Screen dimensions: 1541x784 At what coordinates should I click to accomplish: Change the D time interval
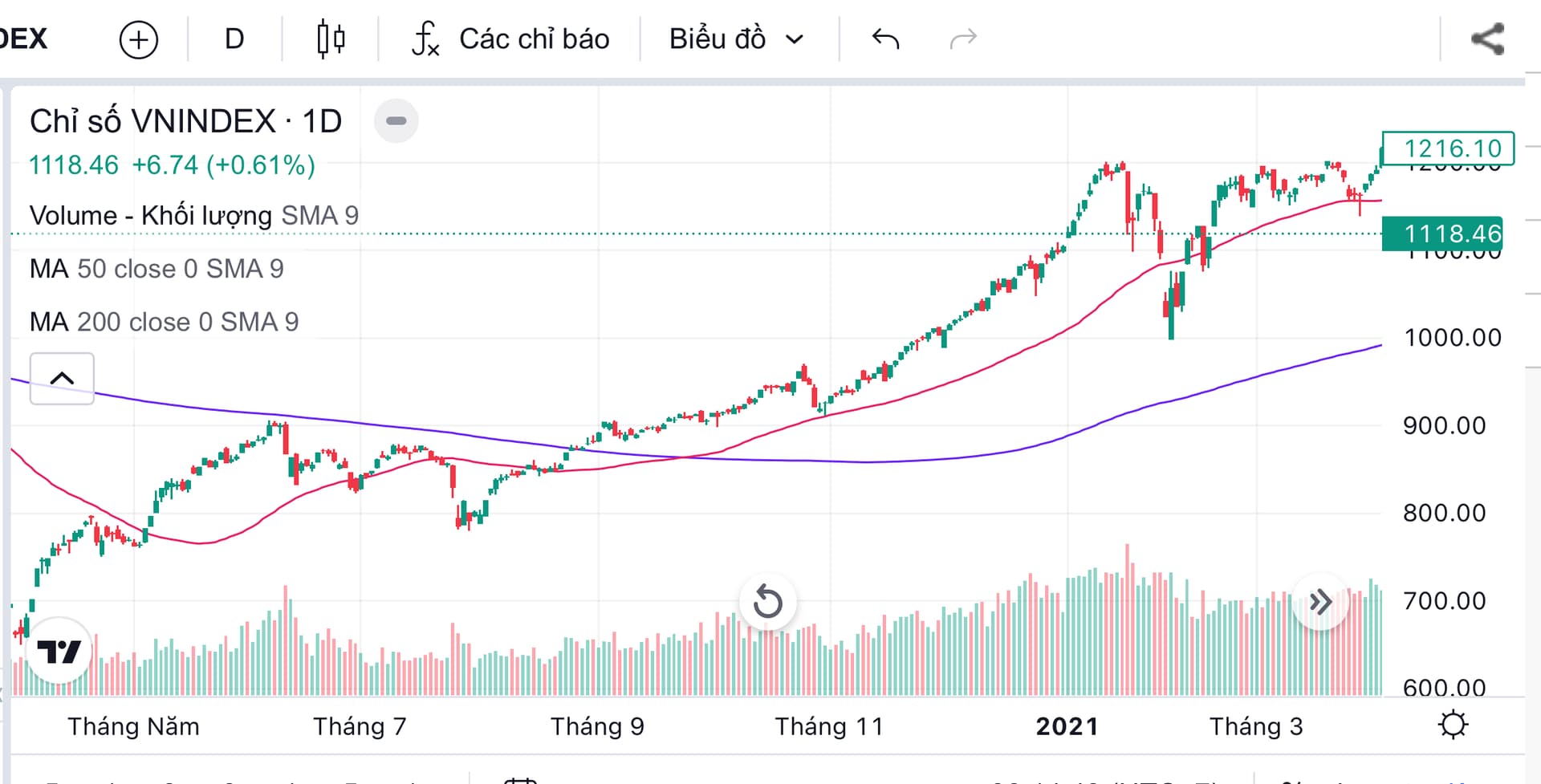pyautogui.click(x=234, y=39)
